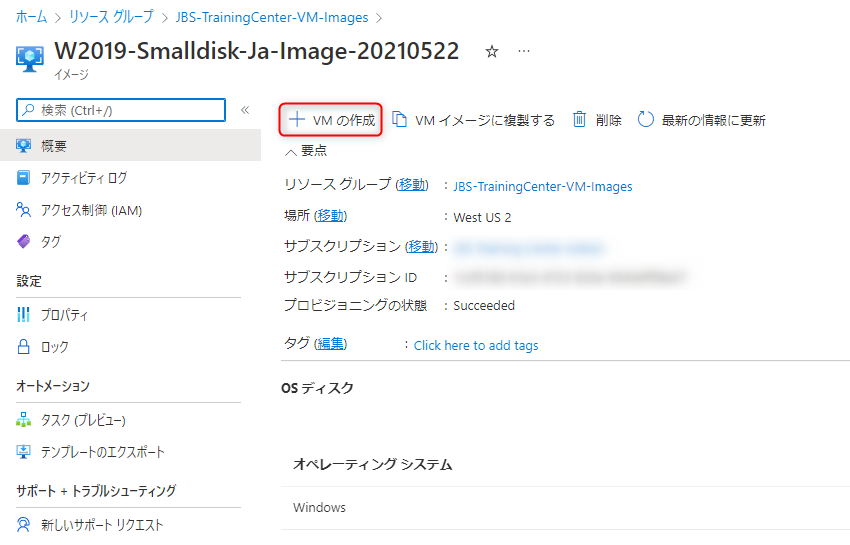Click the plus icon of VM の作成
This screenshot has width=850, height=545.
(297, 119)
